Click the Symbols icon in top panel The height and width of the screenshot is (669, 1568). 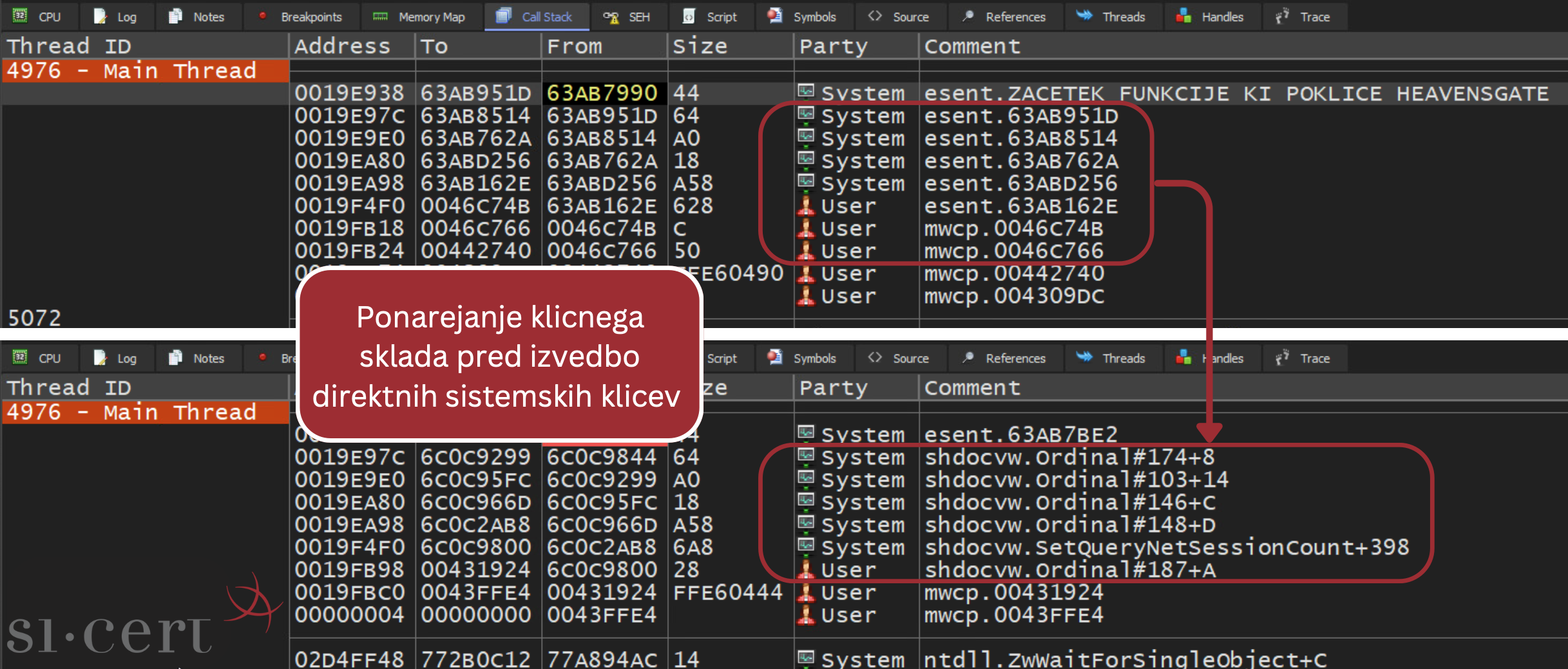pos(775,16)
